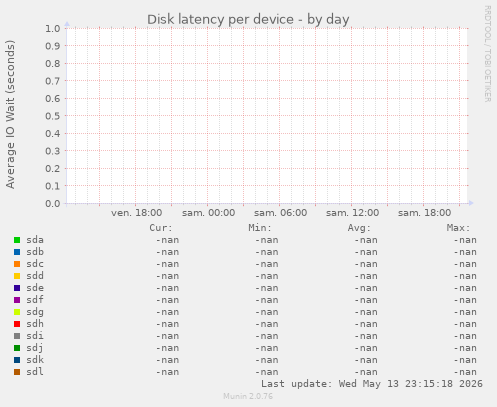Image resolution: width=497 pixels, height=407 pixels.
Task: Select the 'sdf' device label
Action: tap(35, 300)
